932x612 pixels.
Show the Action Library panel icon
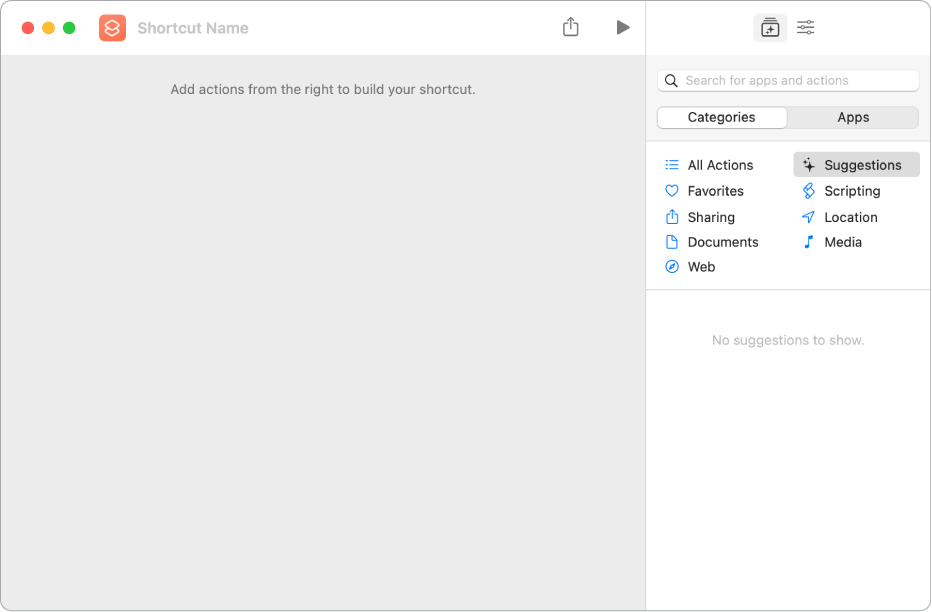(x=769, y=28)
